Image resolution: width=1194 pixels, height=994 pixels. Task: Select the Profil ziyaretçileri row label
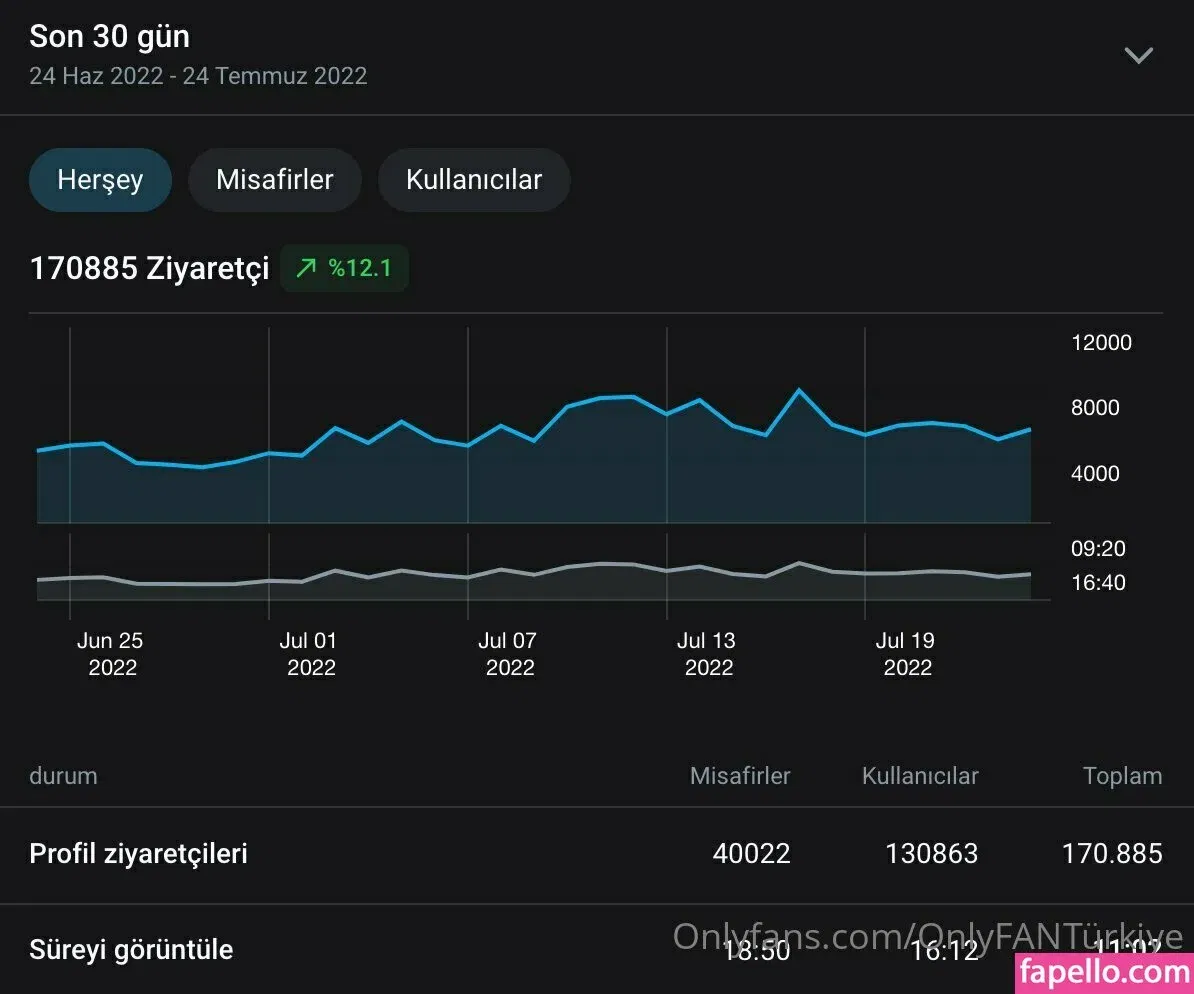(138, 854)
